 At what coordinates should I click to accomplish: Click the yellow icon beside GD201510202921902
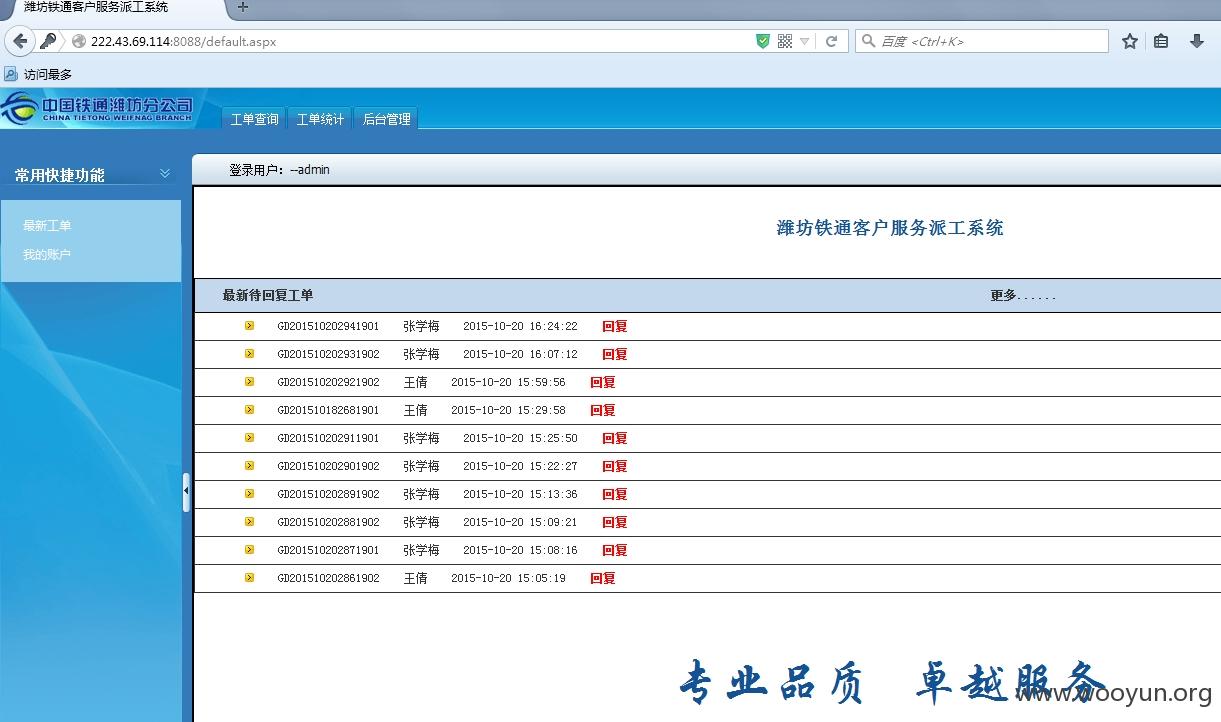click(250, 381)
